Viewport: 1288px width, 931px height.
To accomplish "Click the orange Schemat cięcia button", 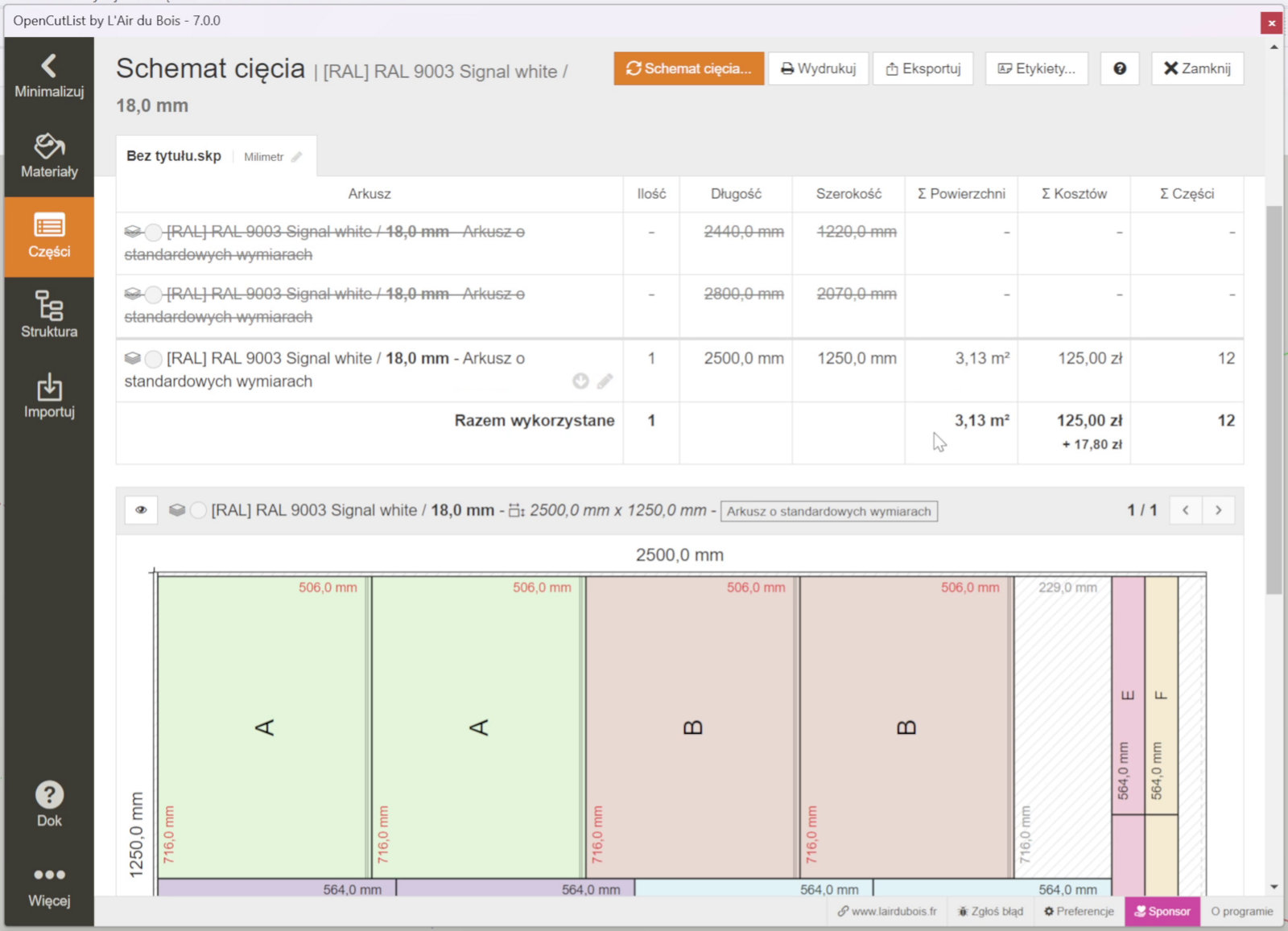I will tap(688, 68).
